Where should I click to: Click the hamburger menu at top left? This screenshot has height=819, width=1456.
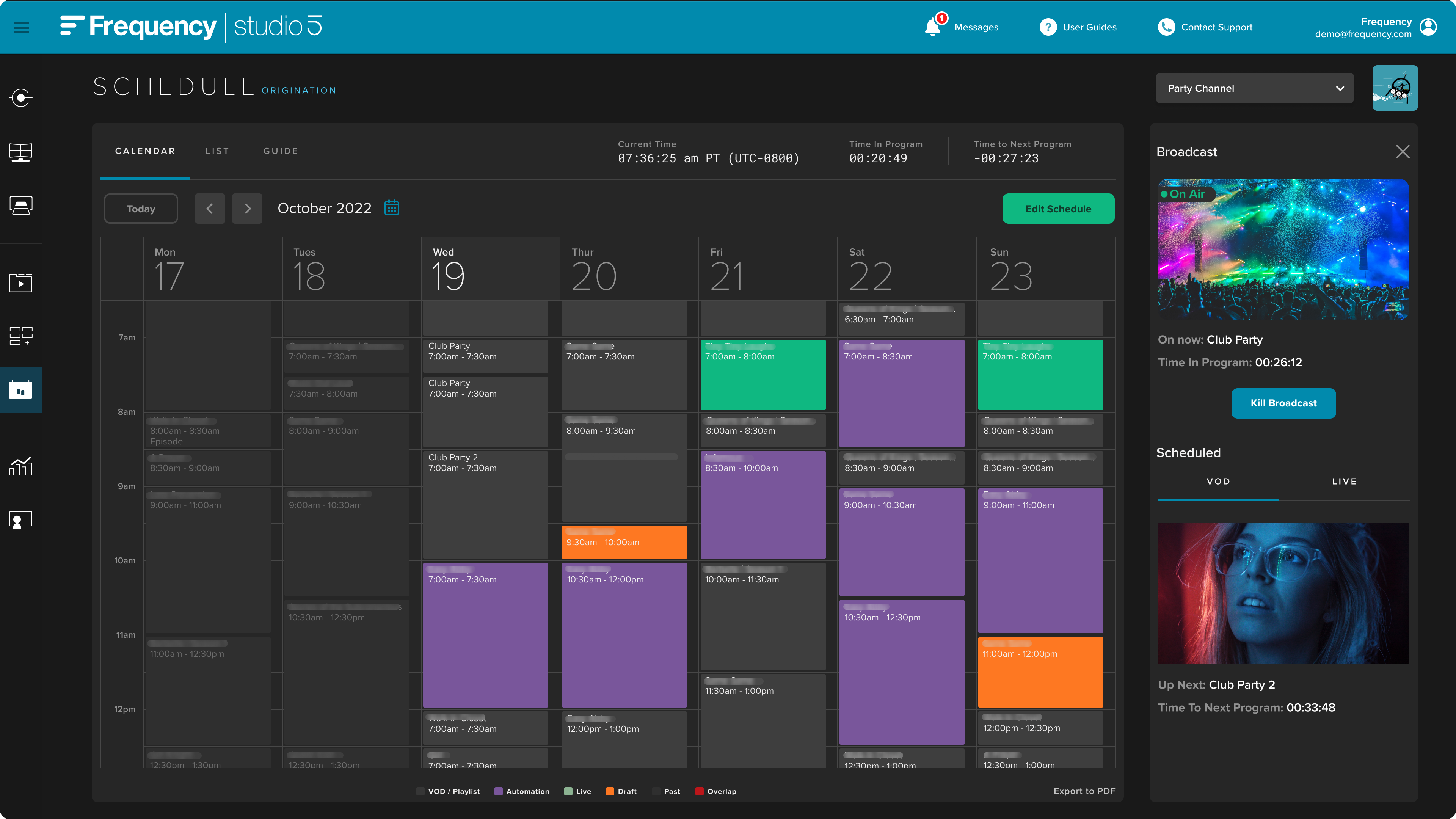(21, 27)
